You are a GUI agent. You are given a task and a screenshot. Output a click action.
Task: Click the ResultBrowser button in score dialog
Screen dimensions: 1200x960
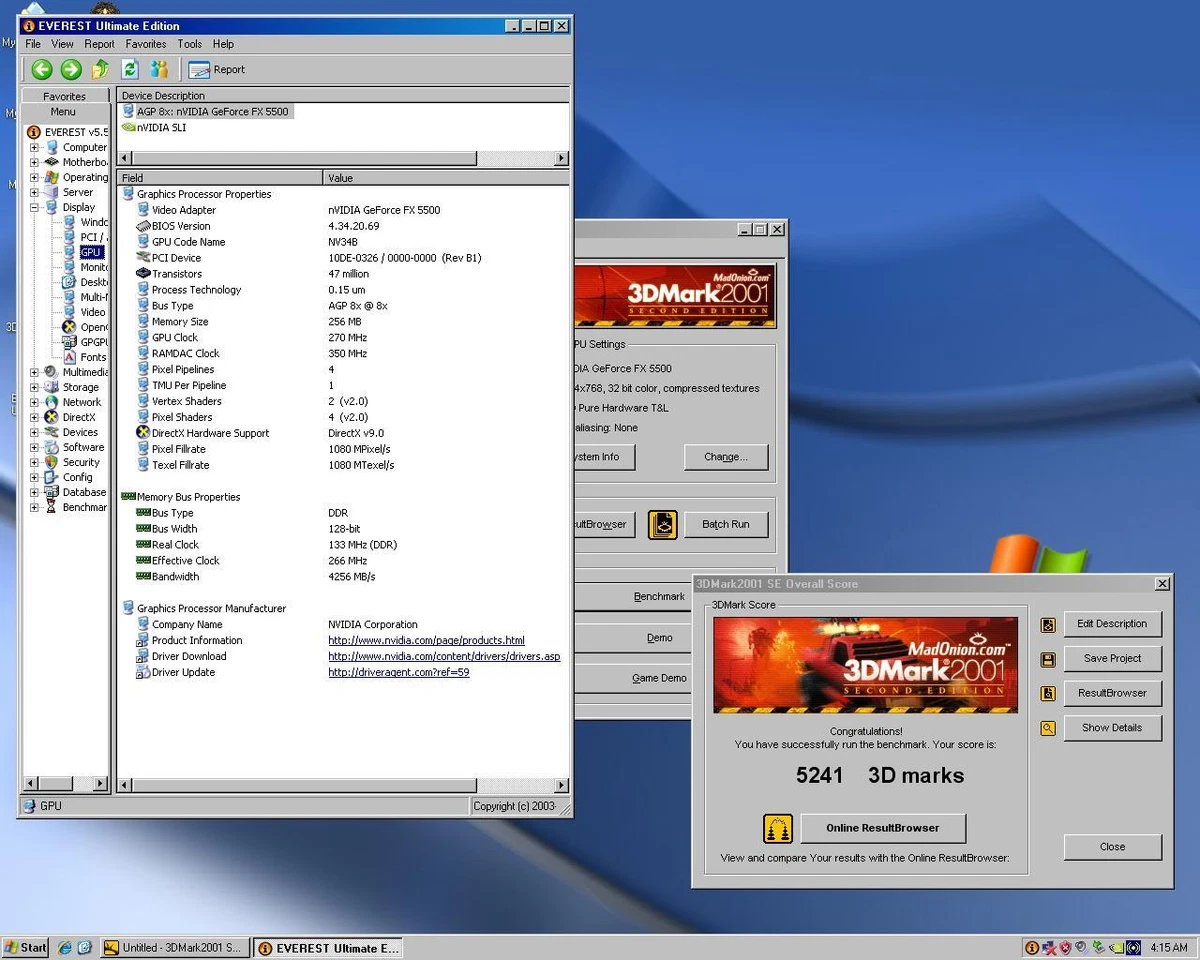click(x=1112, y=693)
